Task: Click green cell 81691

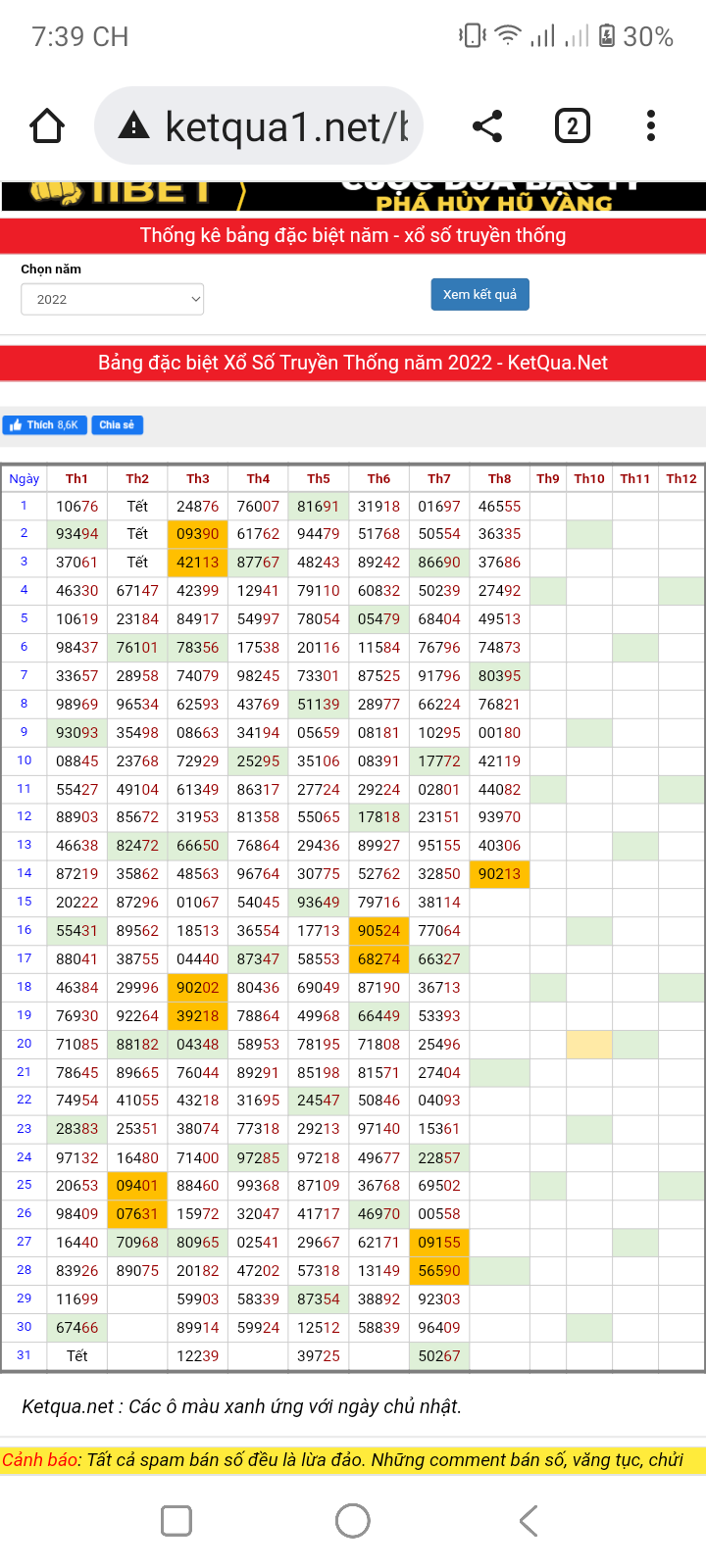Action: pyautogui.click(x=319, y=507)
